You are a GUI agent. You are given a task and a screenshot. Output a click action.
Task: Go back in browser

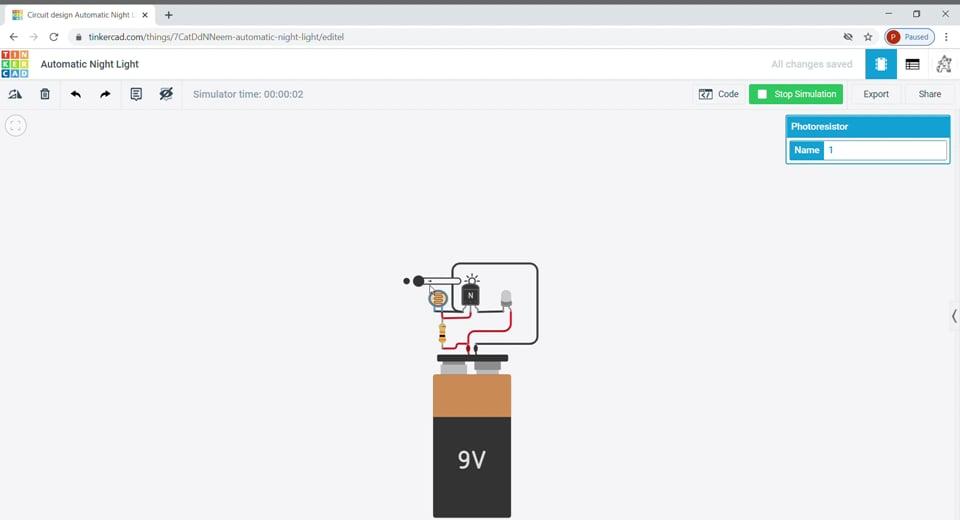tap(13, 37)
